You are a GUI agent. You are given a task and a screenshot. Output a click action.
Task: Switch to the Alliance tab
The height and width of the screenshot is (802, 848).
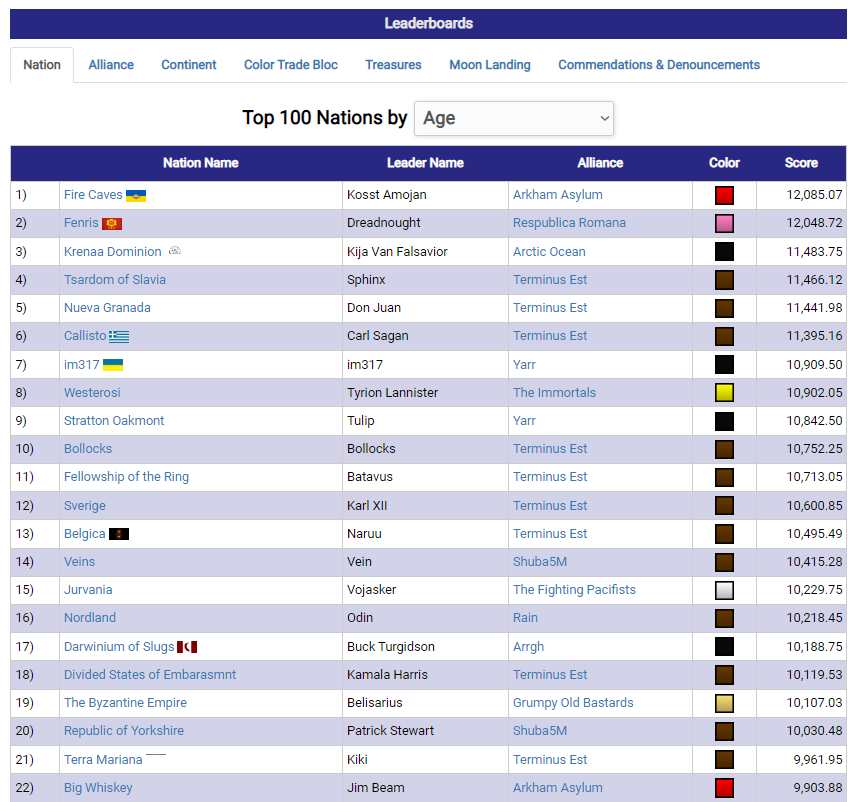(111, 65)
